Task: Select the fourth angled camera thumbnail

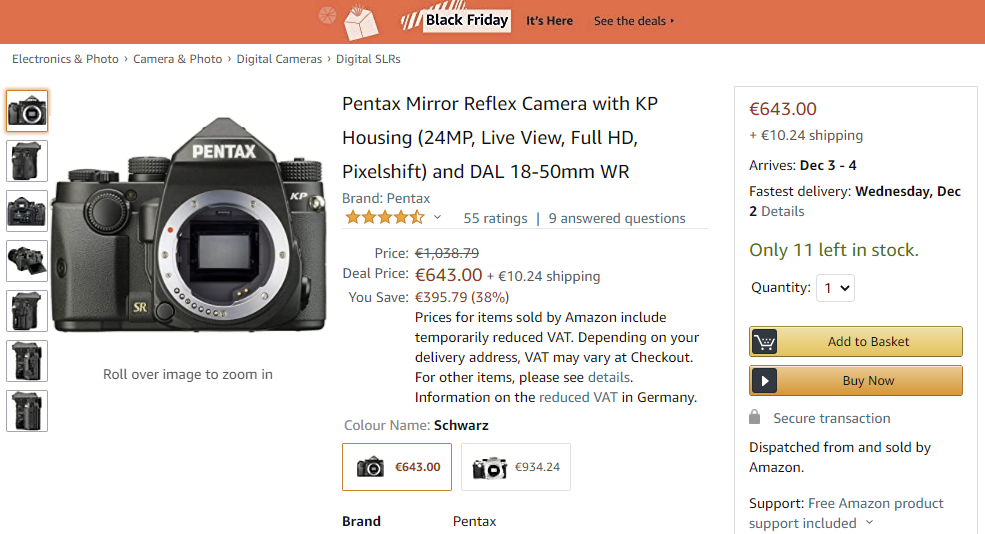Action: pyautogui.click(x=27, y=261)
